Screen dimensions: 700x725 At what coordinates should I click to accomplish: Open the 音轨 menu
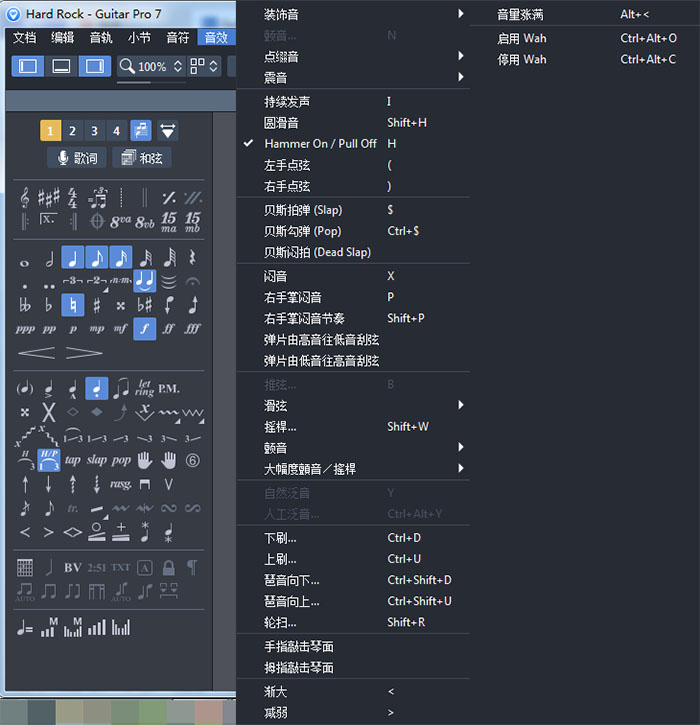101,37
